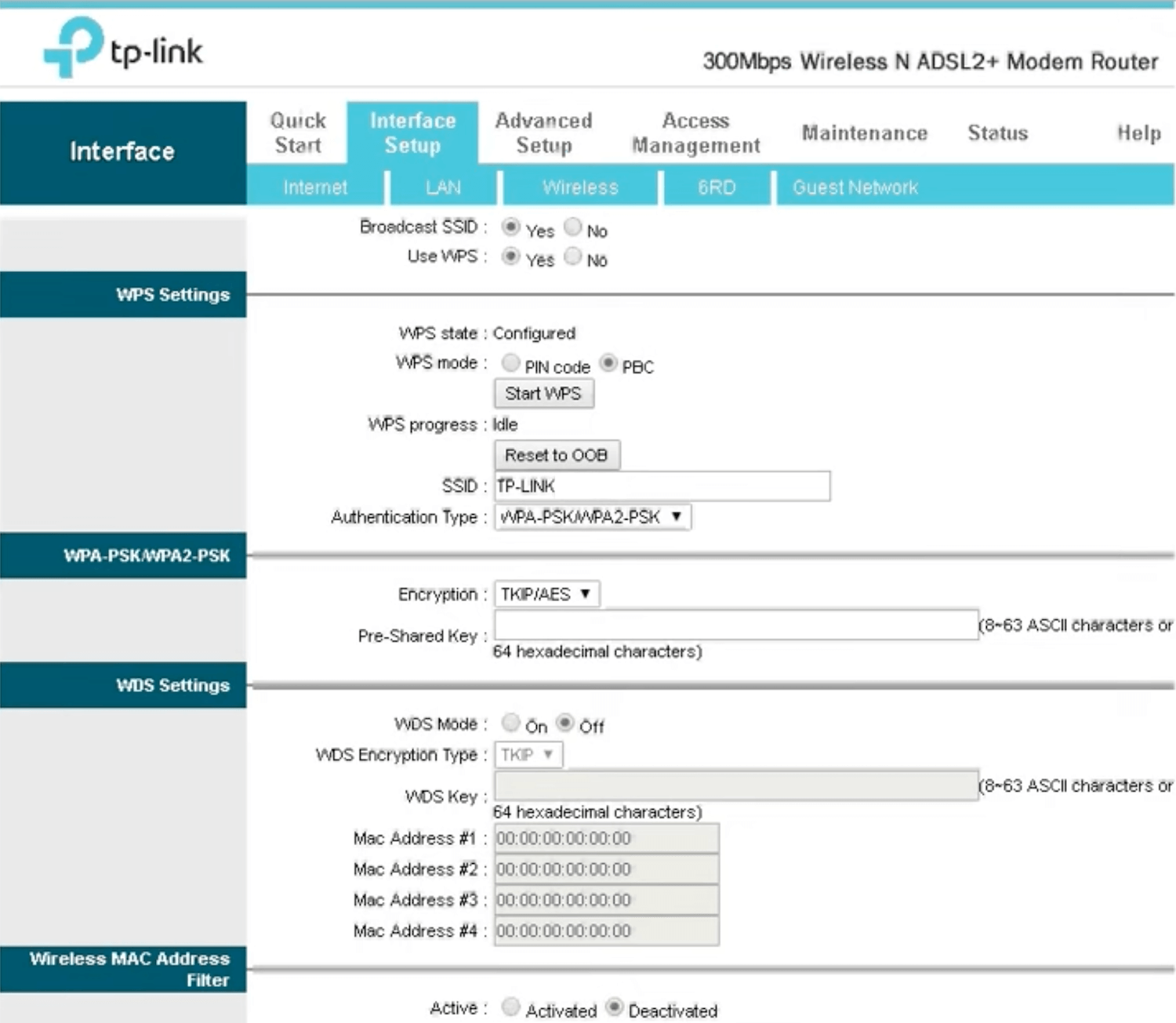Open the Maintenance tab
This screenshot has width=1176, height=1023.
coord(864,133)
